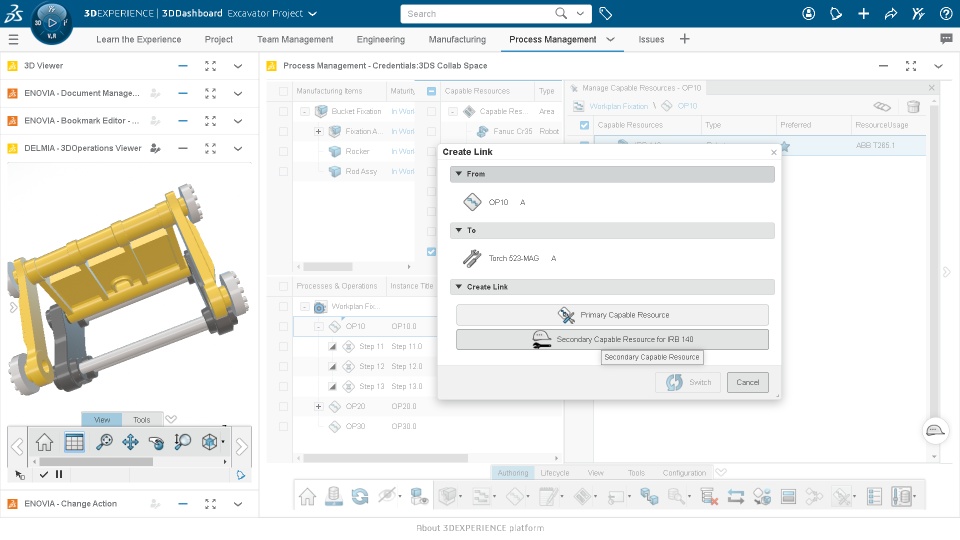Click the plus add icon in top bar
960x540 pixels.
(x=863, y=13)
